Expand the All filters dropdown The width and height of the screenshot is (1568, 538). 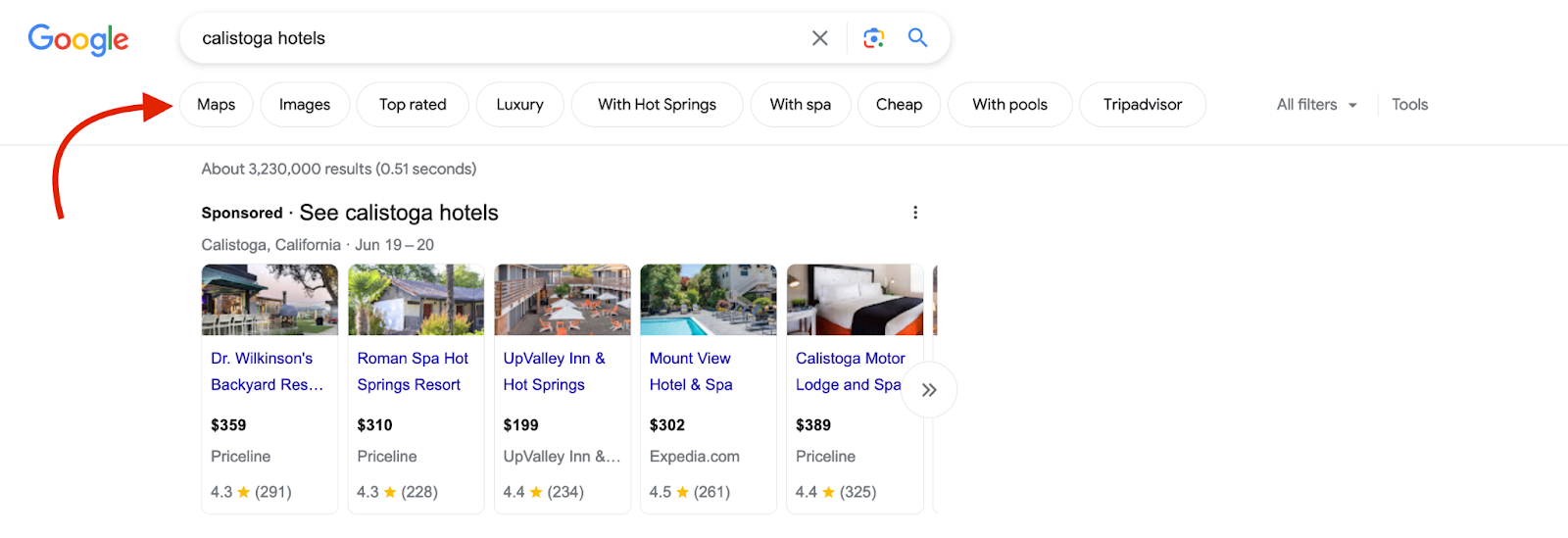tap(1316, 105)
